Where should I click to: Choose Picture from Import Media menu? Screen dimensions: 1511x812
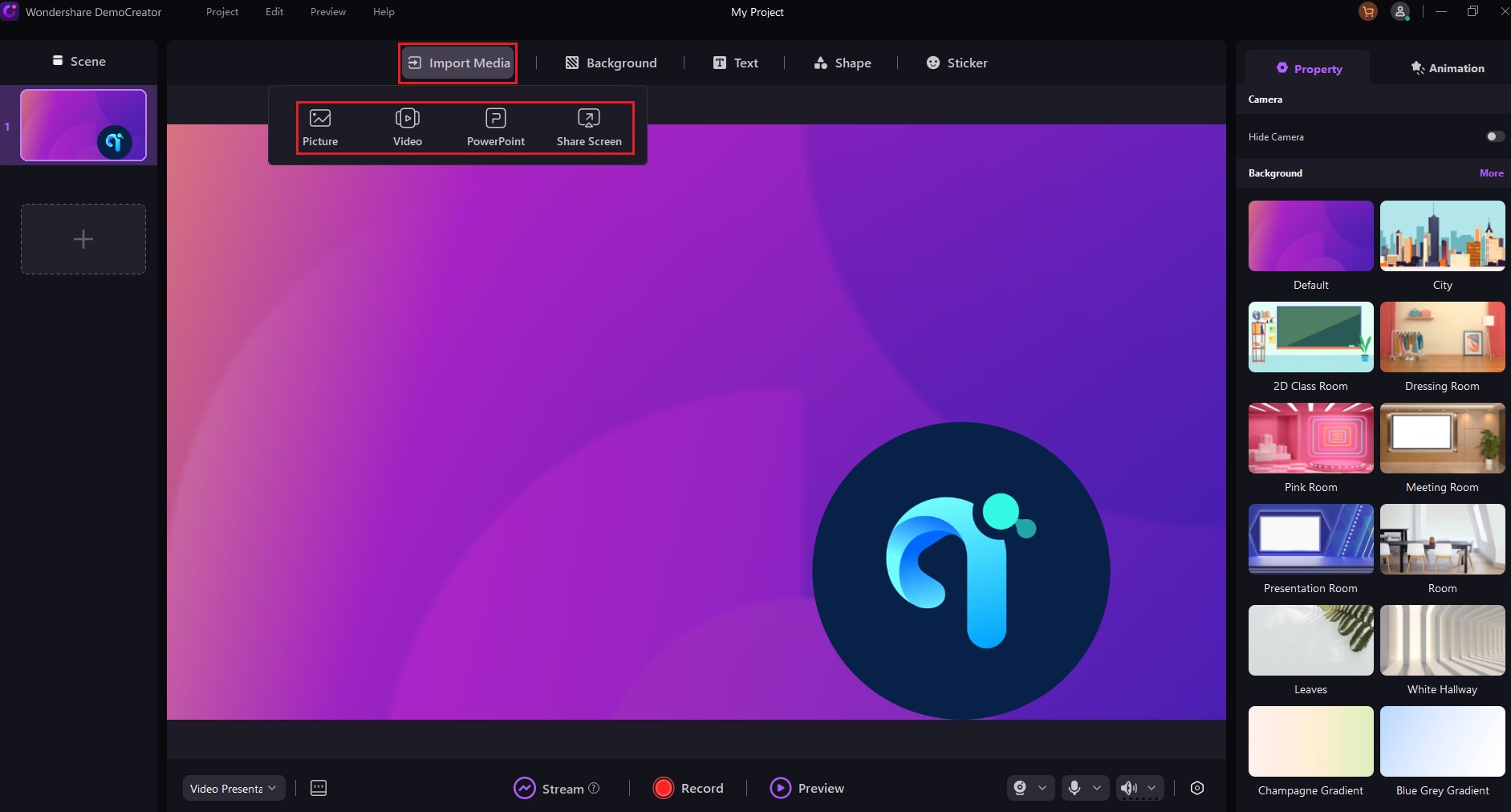(320, 128)
